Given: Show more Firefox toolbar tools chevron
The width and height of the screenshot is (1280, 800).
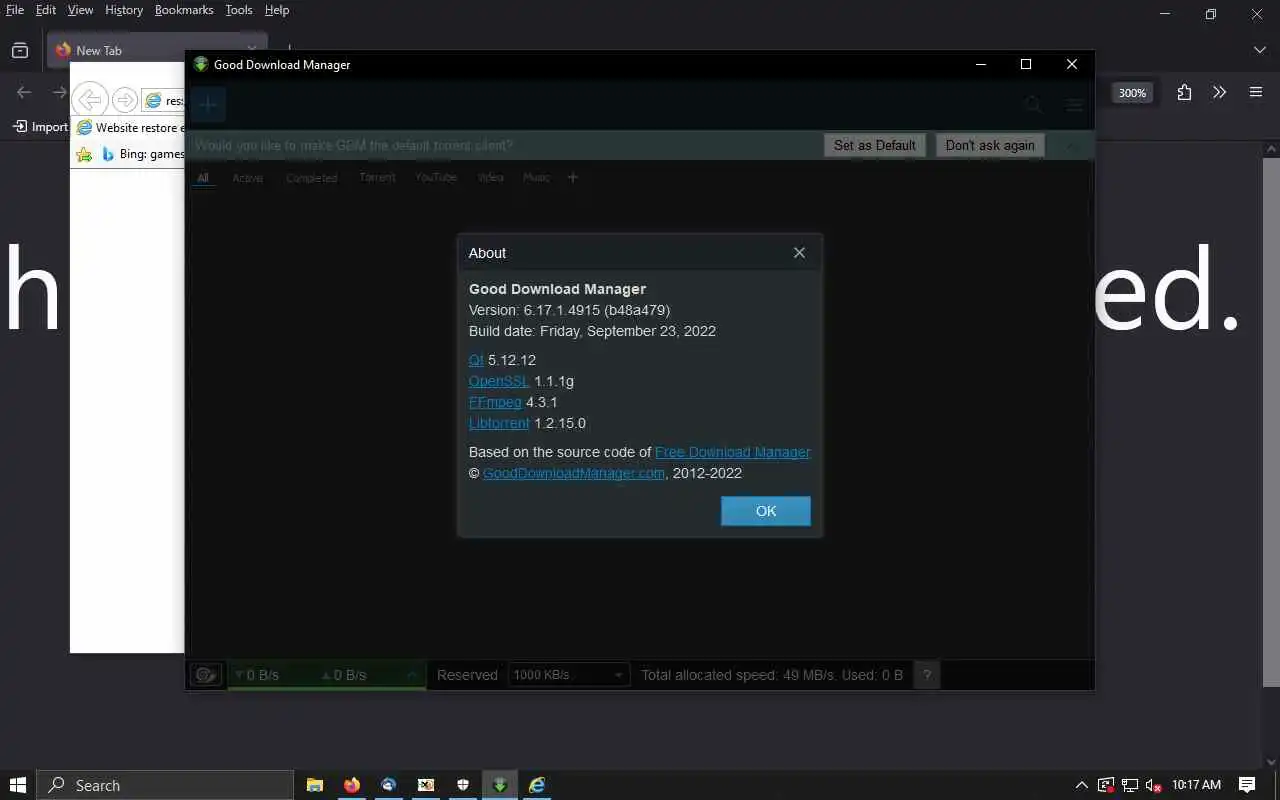Looking at the screenshot, I should point(1219,92).
